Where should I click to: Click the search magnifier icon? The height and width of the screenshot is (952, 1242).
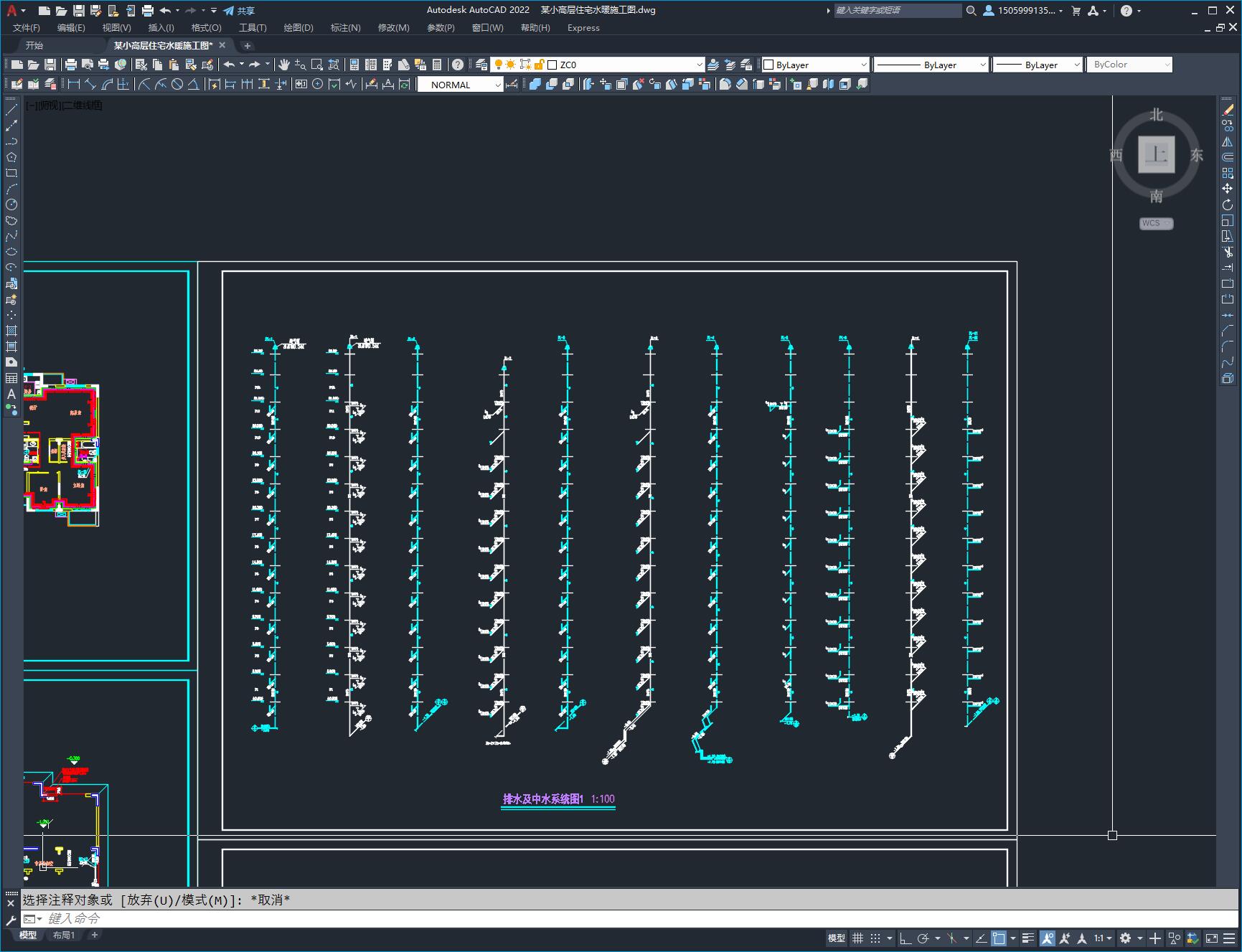click(x=972, y=11)
